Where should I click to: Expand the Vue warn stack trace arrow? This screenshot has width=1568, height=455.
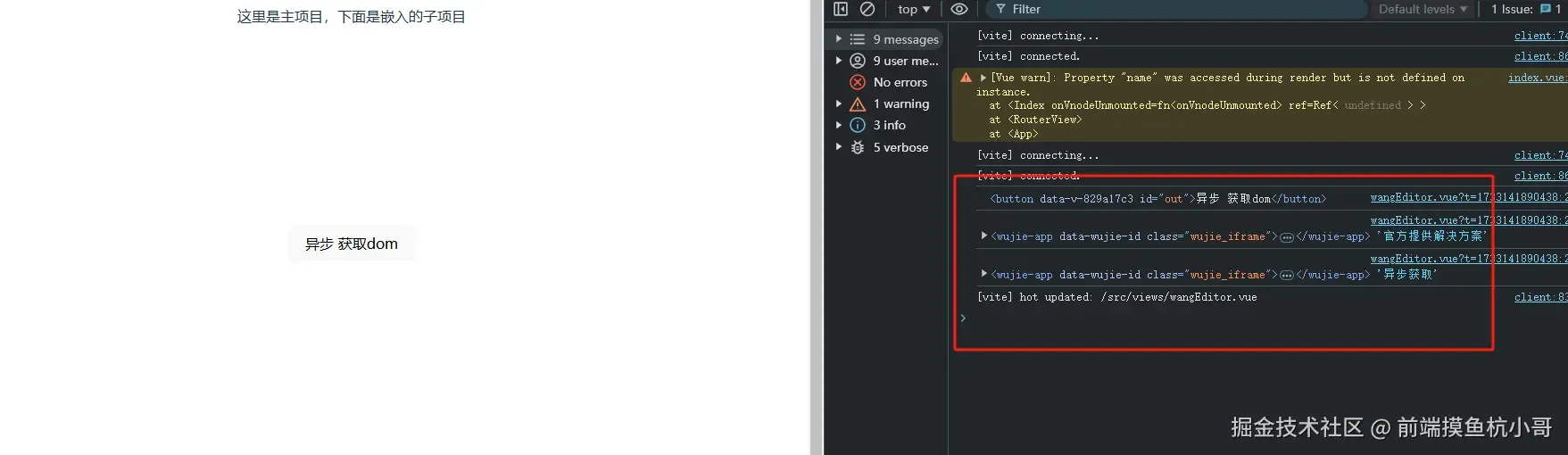(983, 78)
